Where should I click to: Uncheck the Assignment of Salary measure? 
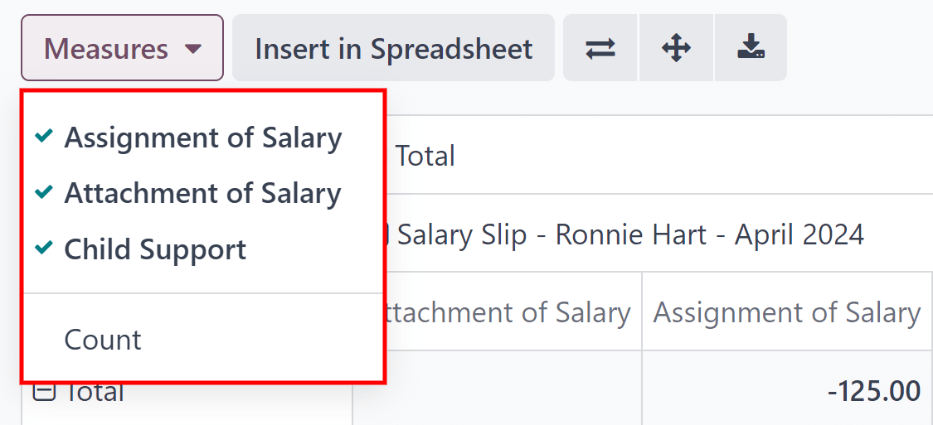[202, 137]
